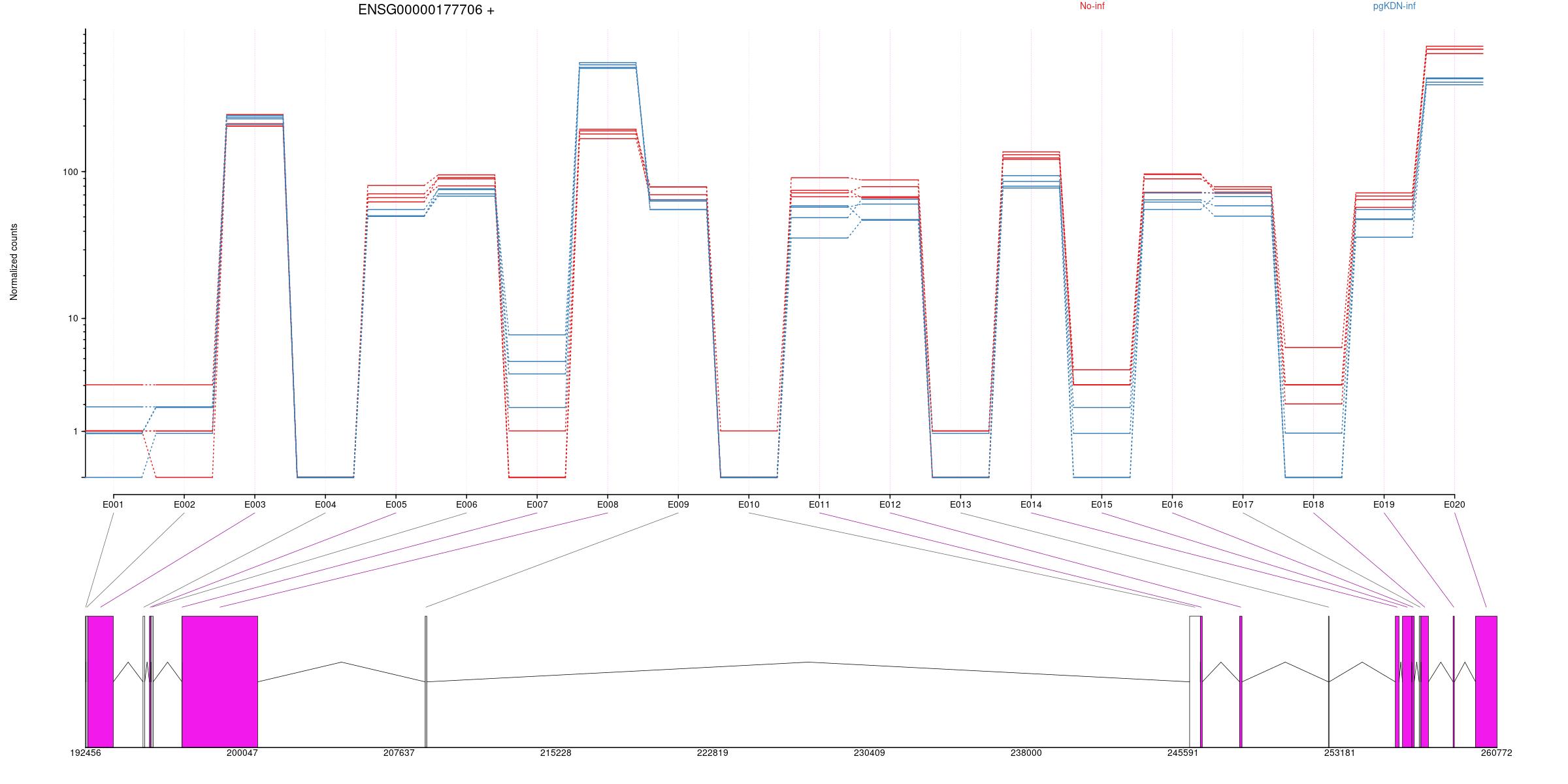Viewport: 1568px width, 784px height.
Task: Click the thin exon bar near 207637
Action: pyautogui.click(x=426, y=681)
